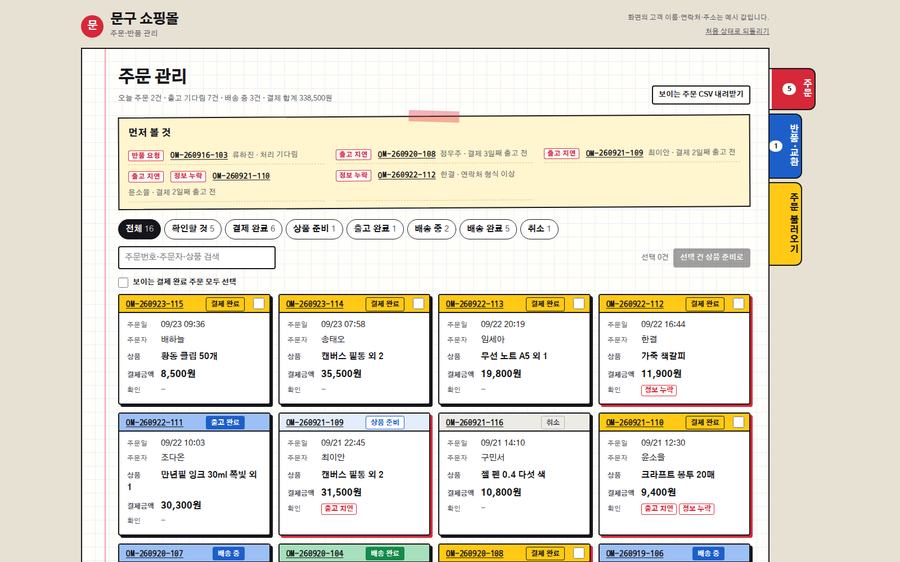Filter by 배송 완료 5
Screen dimensions: 900x562
488,228
